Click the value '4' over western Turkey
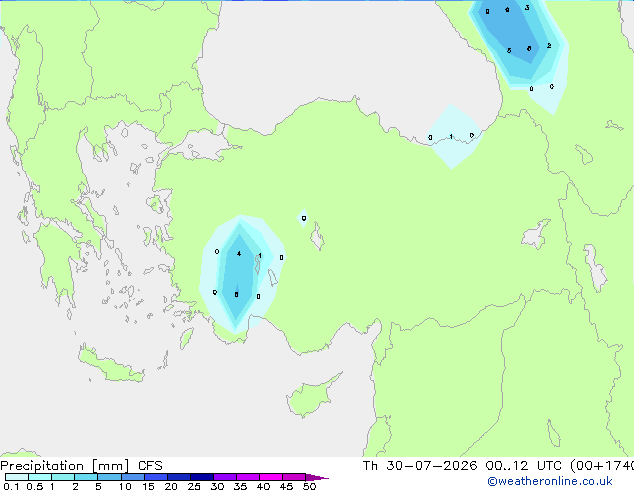The width and height of the screenshot is (634, 490). [239, 253]
